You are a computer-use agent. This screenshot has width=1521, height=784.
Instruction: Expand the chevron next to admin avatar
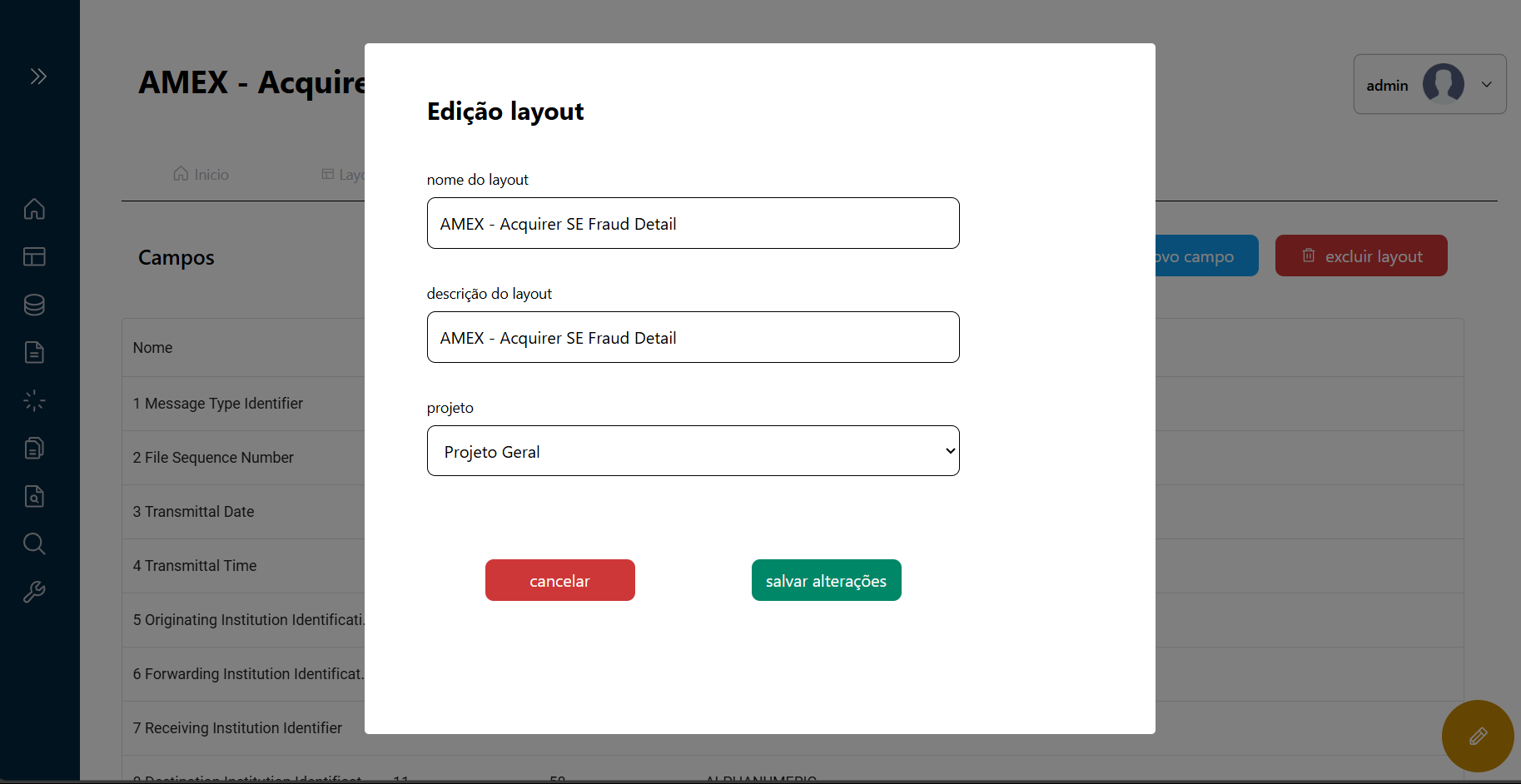1486,84
